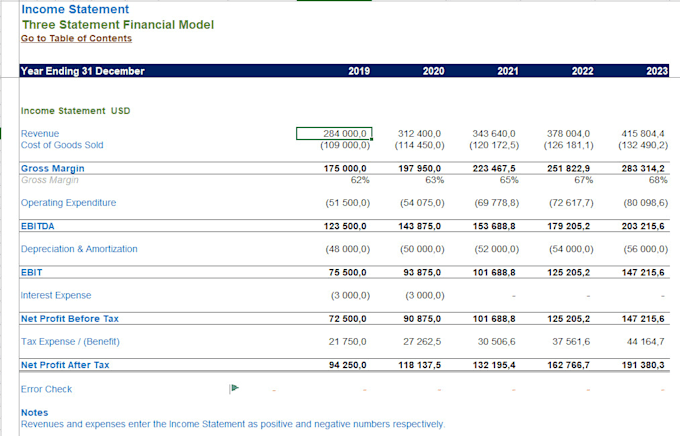Screen dimensions: 680x436
Task: Select 2023 Depreciation value (56 000,0)
Action: (646, 249)
